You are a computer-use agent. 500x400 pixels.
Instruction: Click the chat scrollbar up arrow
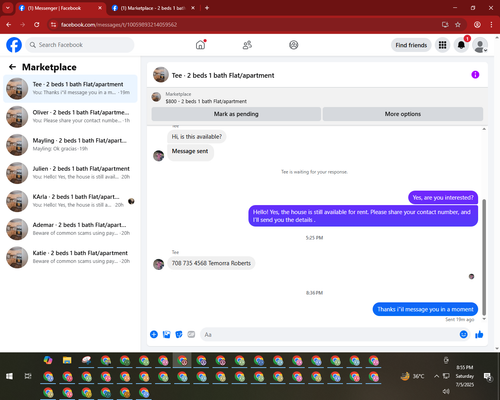[484, 129]
